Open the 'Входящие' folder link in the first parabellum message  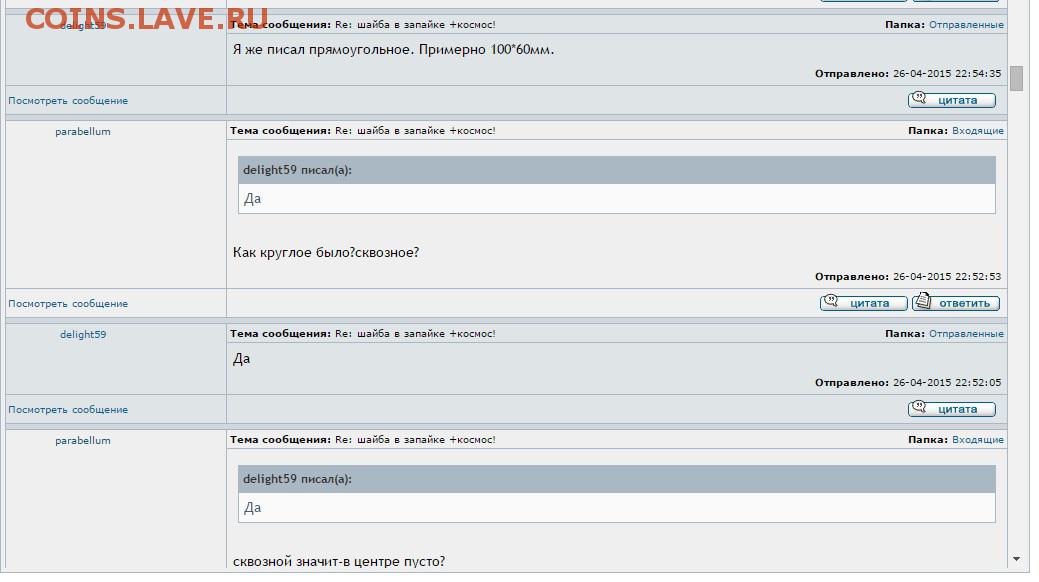coord(978,131)
